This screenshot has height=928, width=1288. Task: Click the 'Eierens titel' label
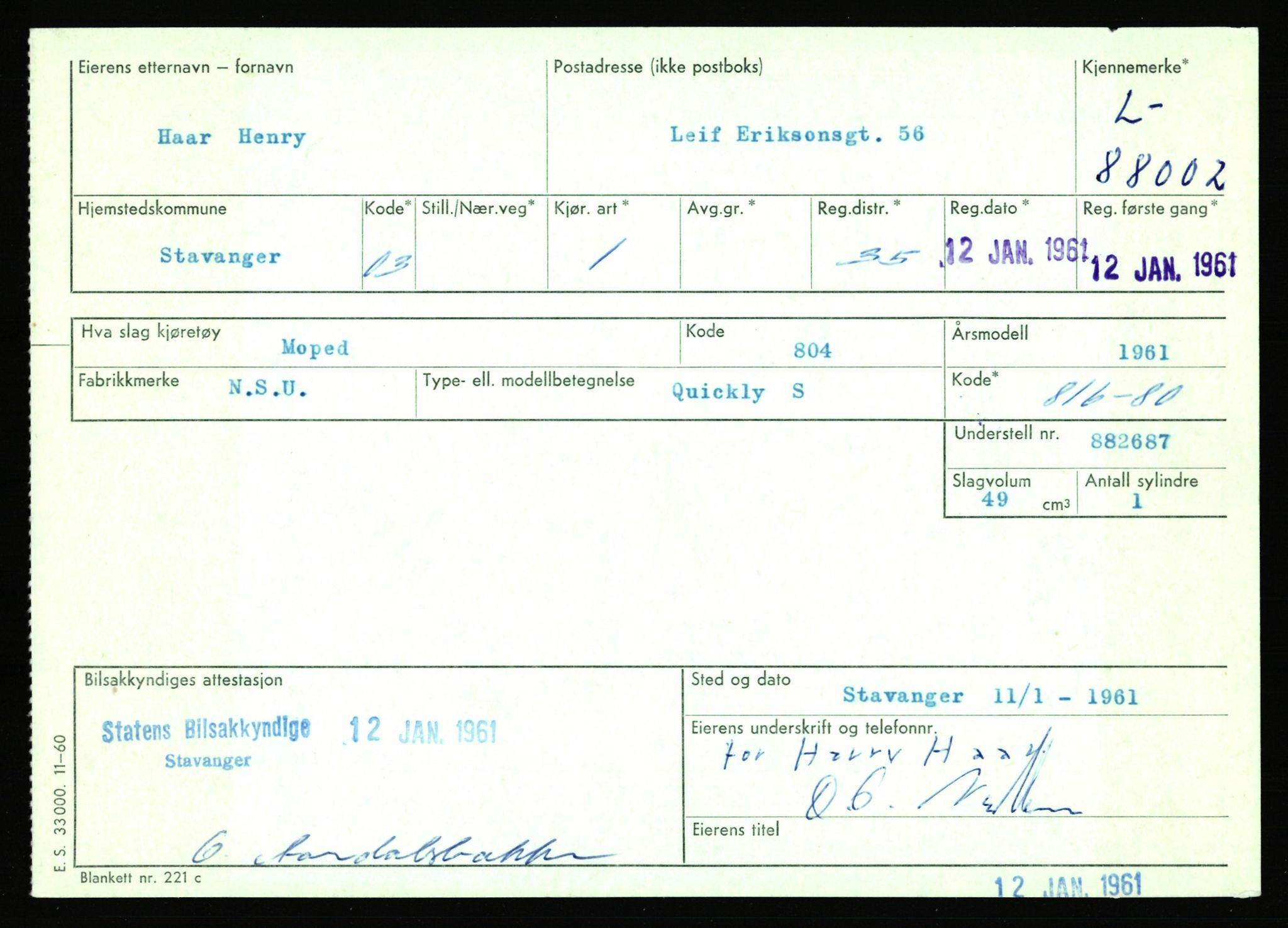735,830
